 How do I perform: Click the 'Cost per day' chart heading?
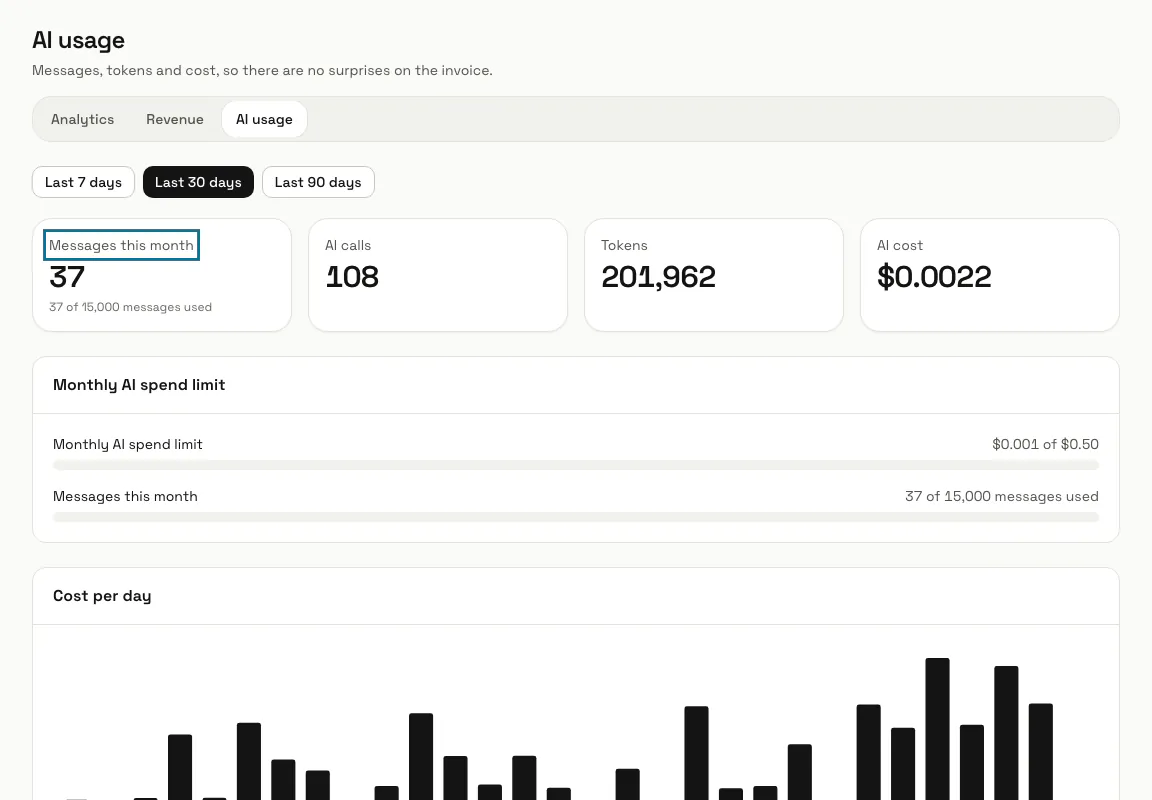click(x=102, y=596)
